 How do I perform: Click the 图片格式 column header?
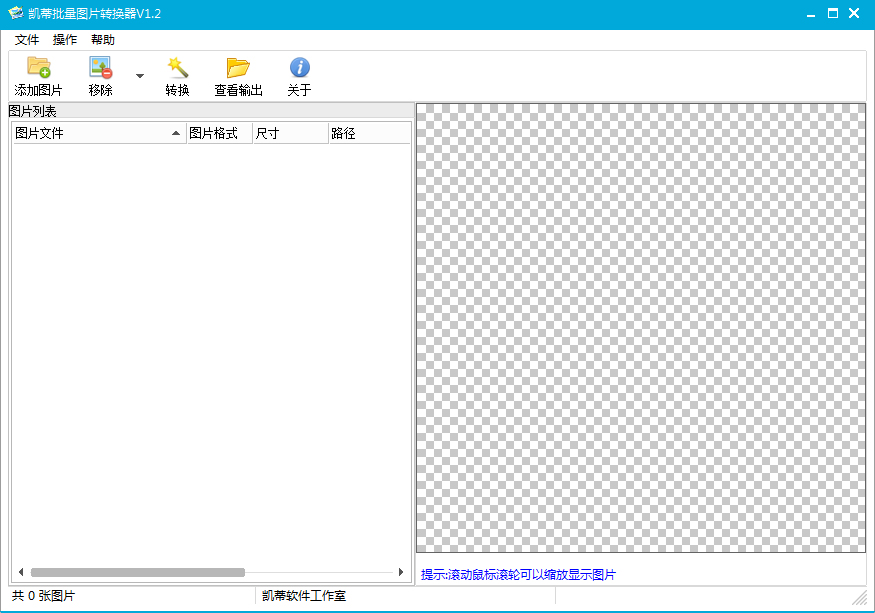point(220,133)
